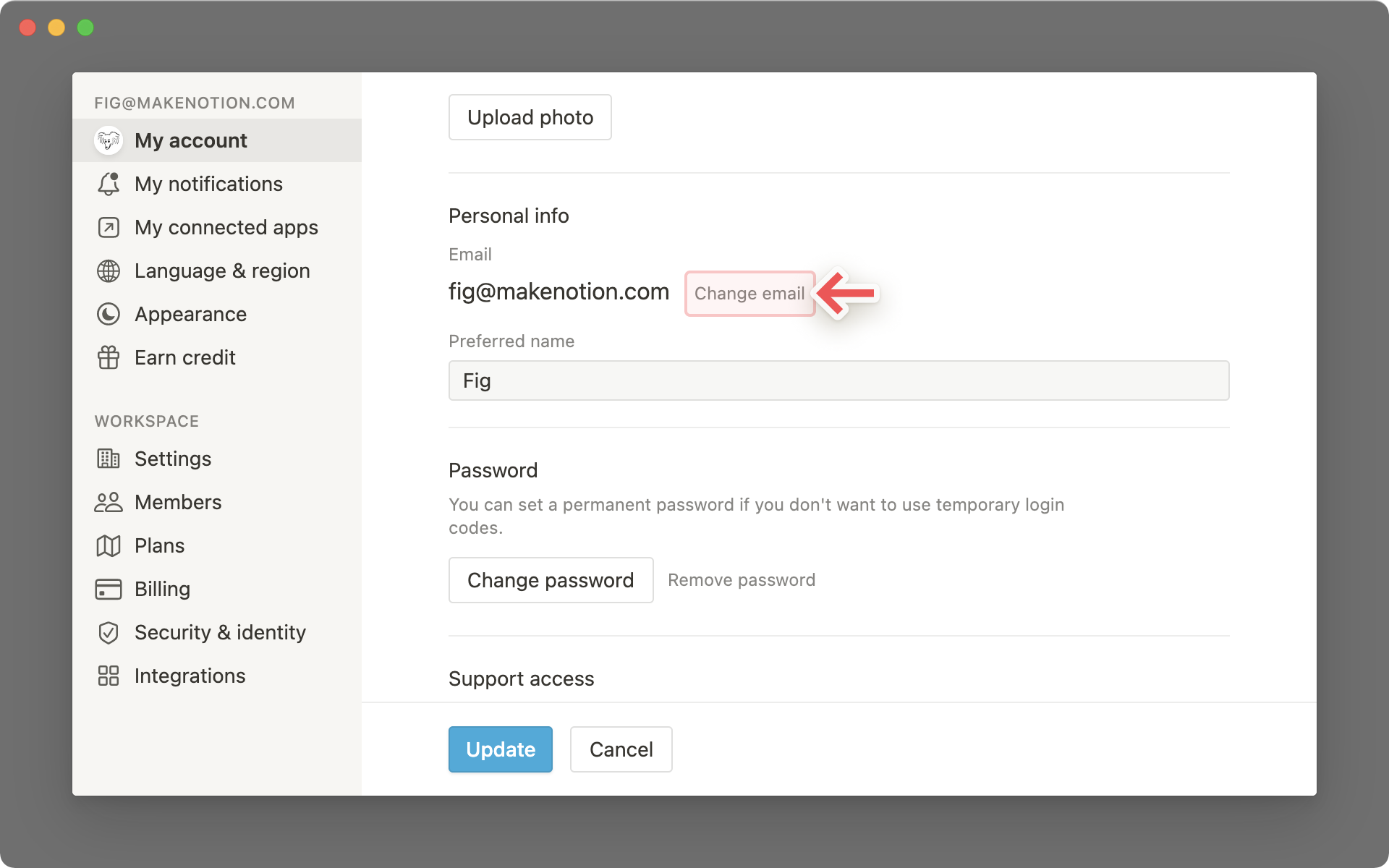Viewport: 1389px width, 868px height.
Task: Click the shield icon for Security & identity
Action: pos(109,632)
